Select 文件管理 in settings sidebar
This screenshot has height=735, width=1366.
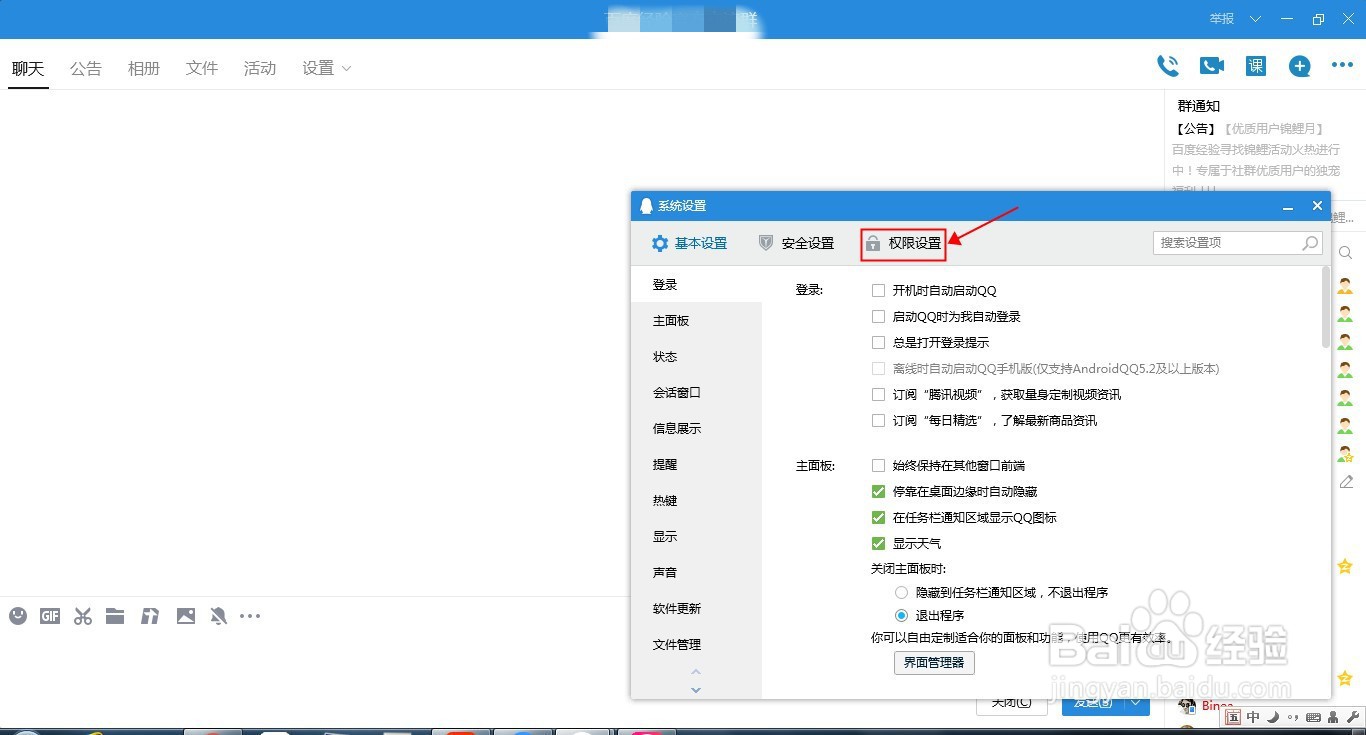pyautogui.click(x=696, y=645)
